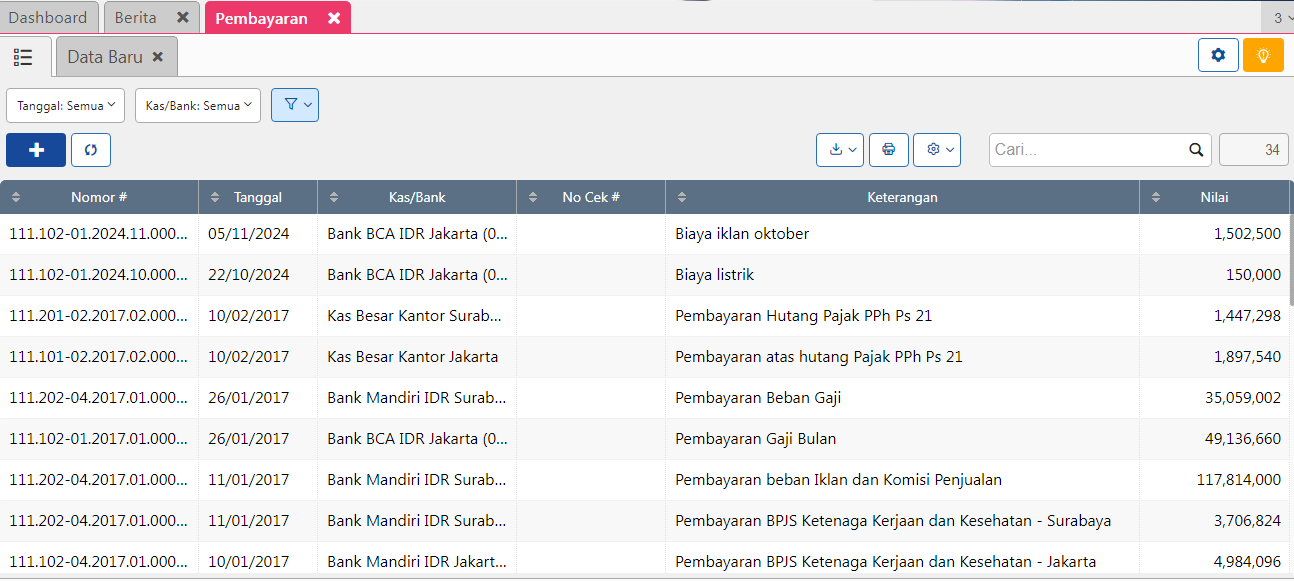Select the 'Pembayaran Beban Gaji' row
The height and width of the screenshot is (581, 1294).
click(645, 398)
